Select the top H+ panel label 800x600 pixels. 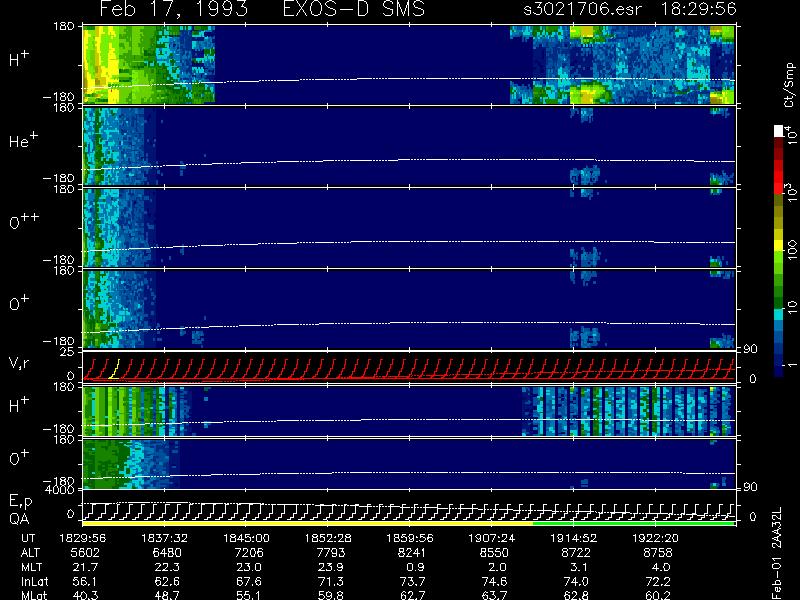tap(19, 59)
